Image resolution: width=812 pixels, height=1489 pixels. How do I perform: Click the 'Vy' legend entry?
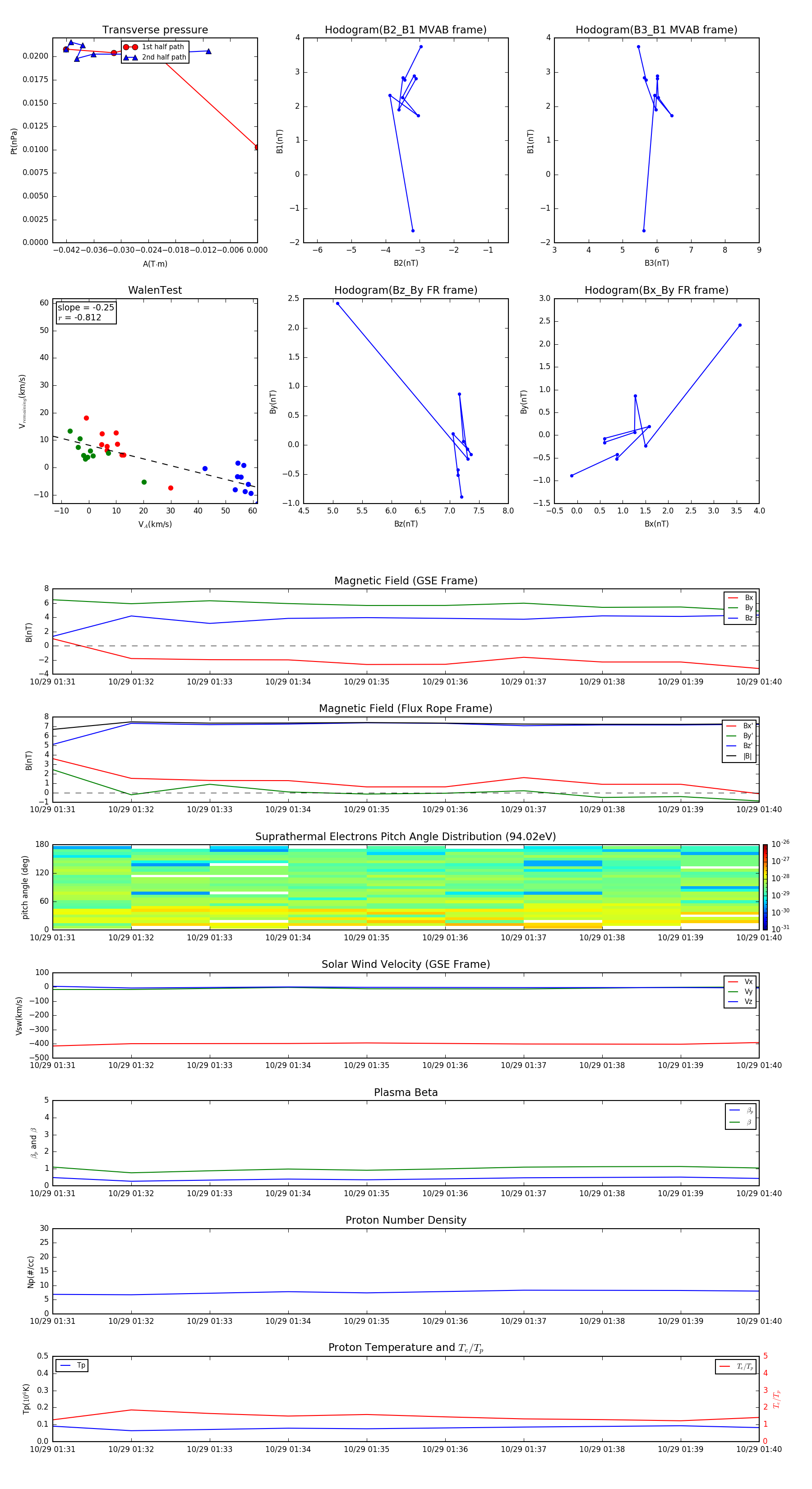(x=741, y=991)
